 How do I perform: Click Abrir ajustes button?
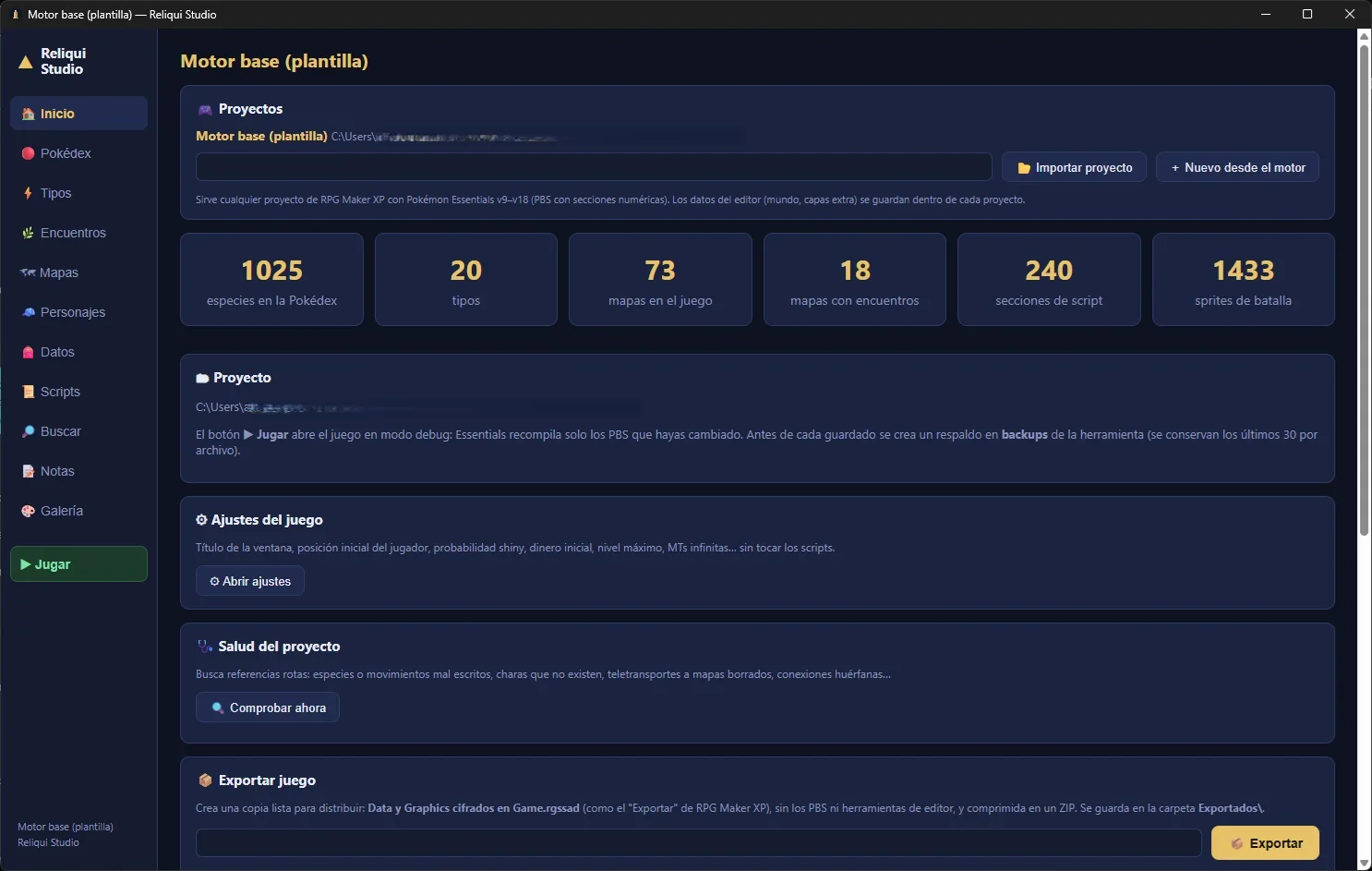[x=250, y=581]
